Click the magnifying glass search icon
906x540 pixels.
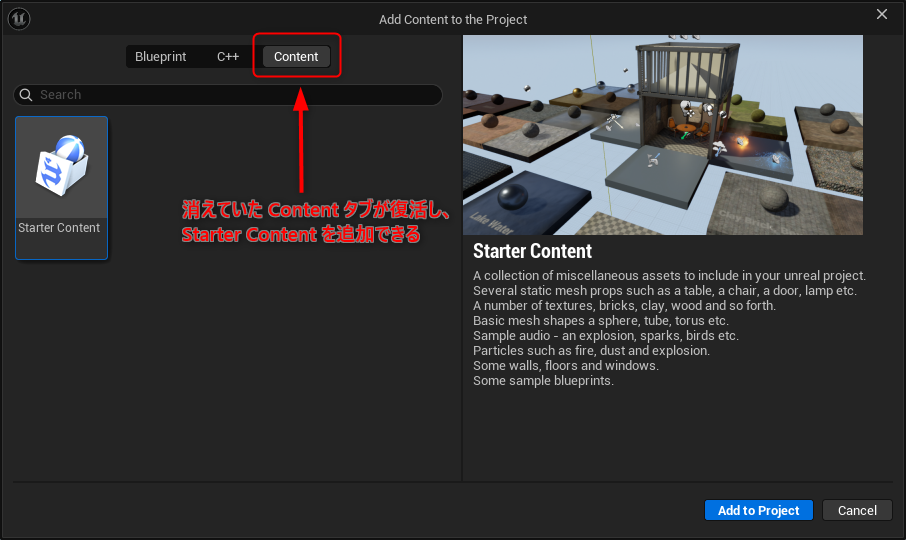(26, 95)
